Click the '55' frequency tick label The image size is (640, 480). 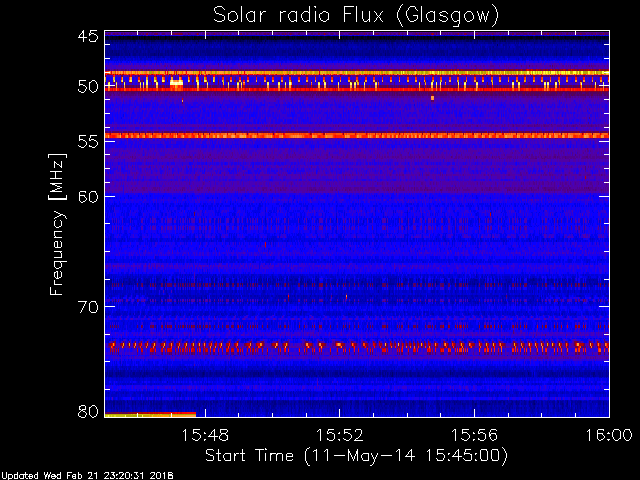coord(88,141)
